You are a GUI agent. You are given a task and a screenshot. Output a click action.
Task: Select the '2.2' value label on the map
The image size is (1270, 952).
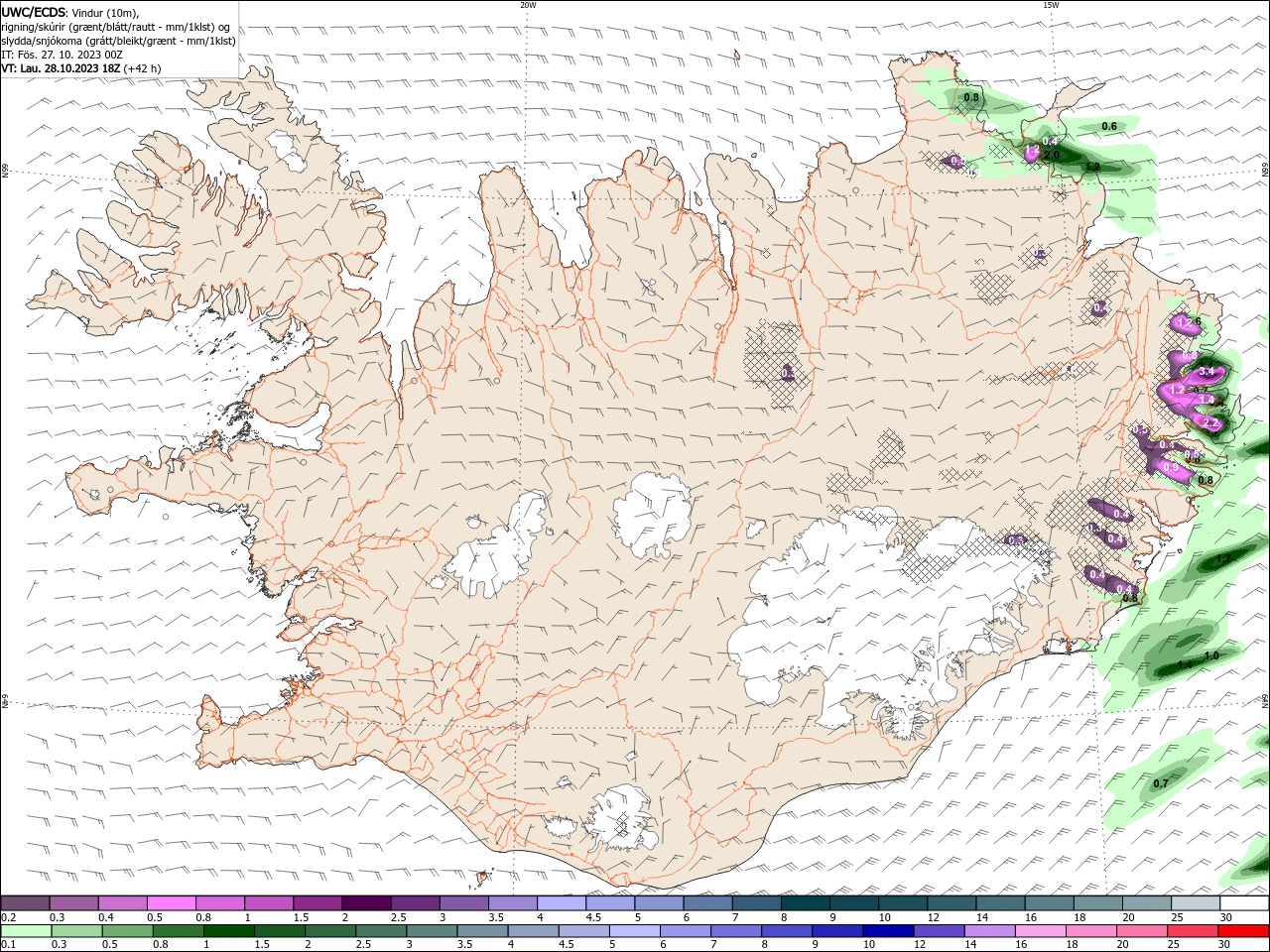coord(1210,422)
